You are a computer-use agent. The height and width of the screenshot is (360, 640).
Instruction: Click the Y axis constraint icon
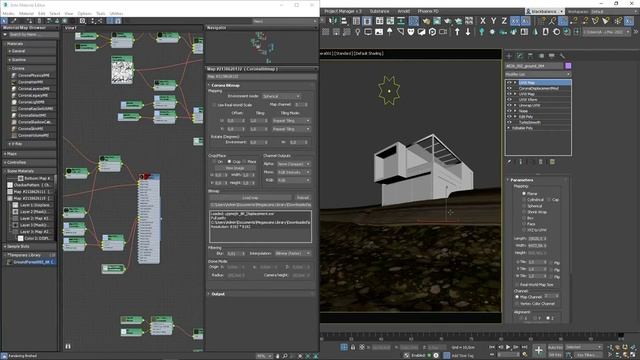click(493, 20)
